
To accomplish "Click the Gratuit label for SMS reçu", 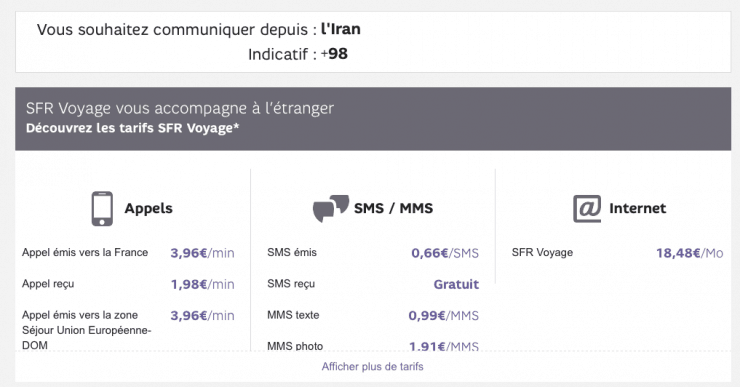I will pos(456,284).
